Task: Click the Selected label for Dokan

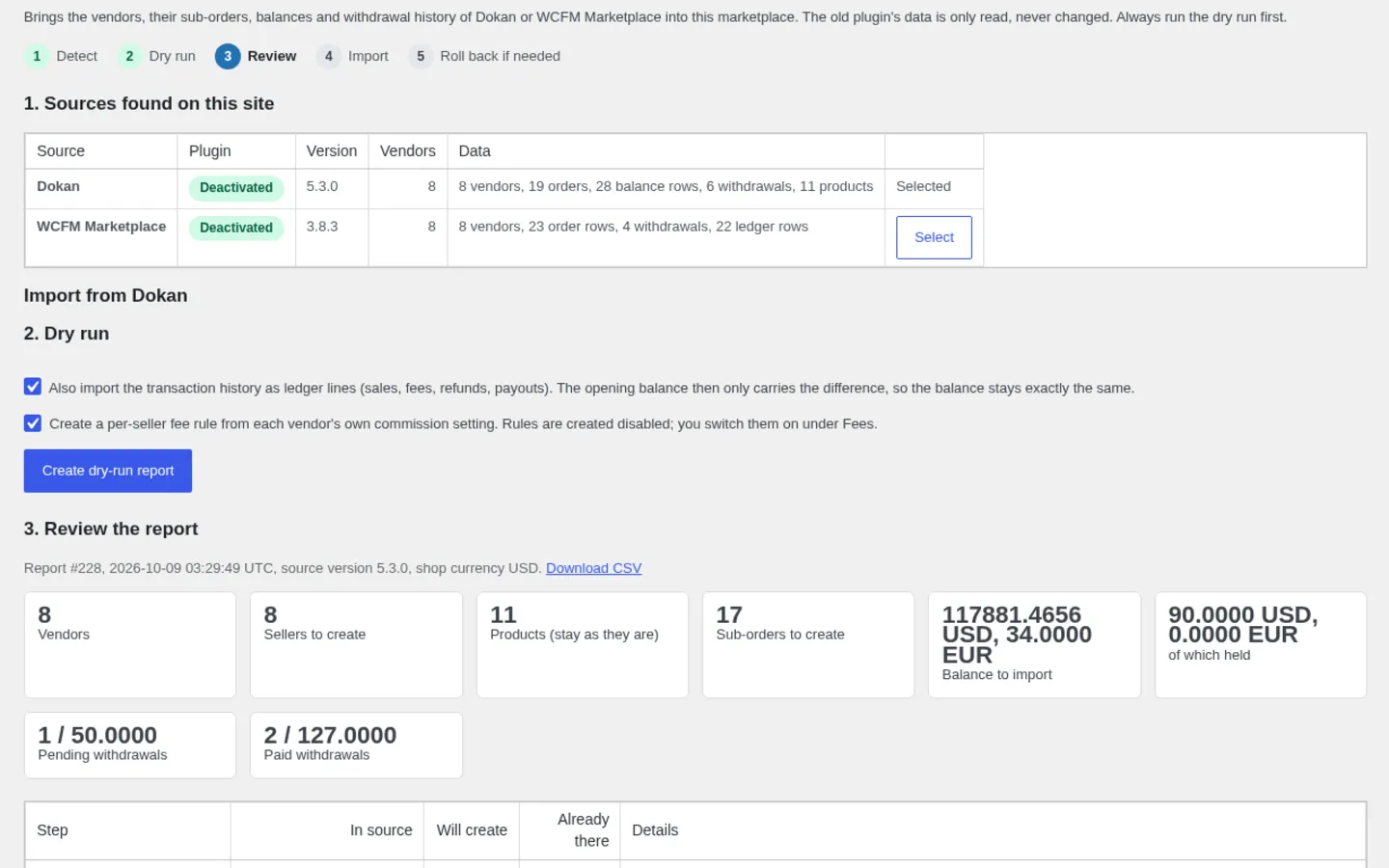Action: (x=923, y=186)
